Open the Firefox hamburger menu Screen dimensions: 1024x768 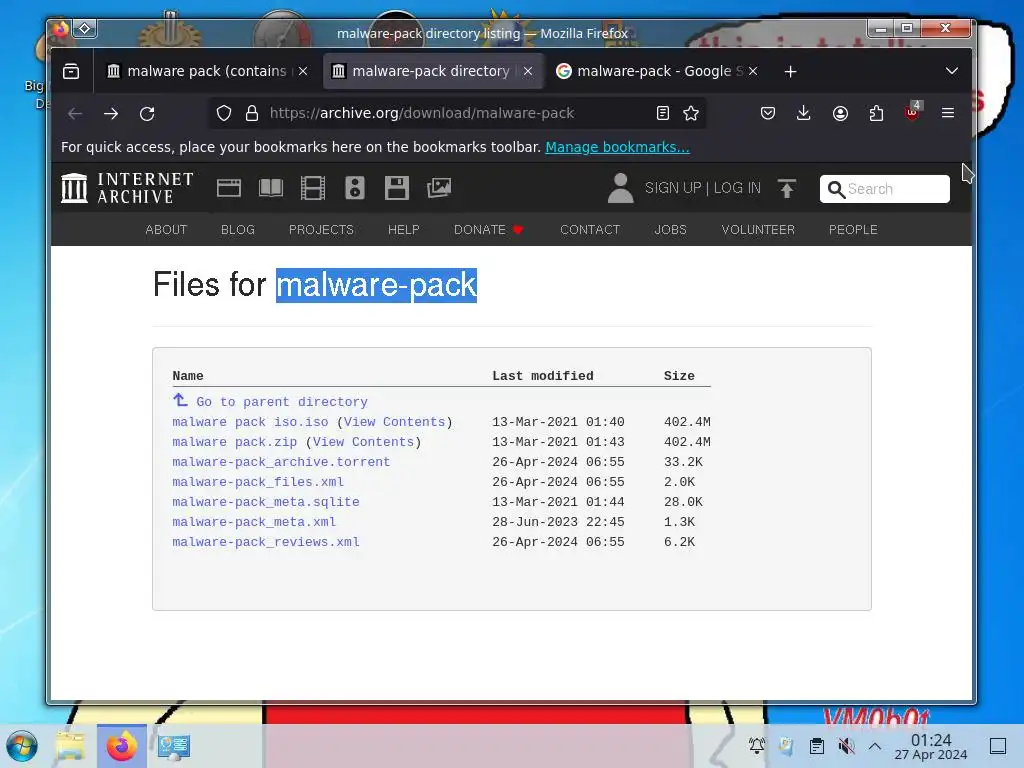click(948, 113)
